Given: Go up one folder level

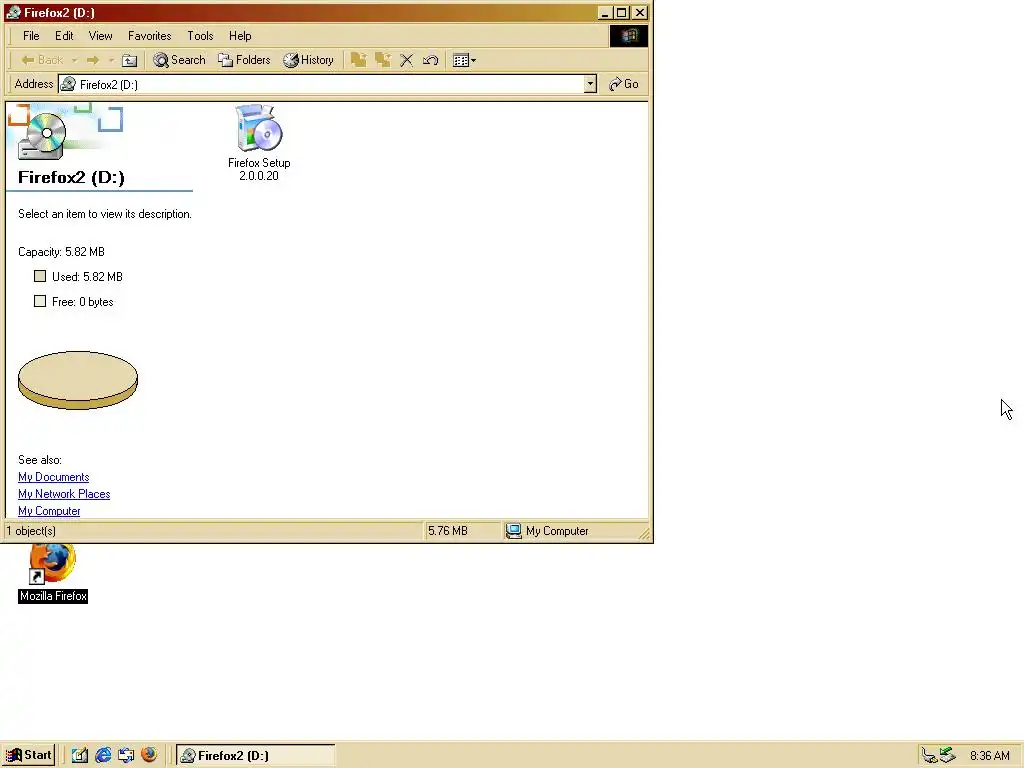Looking at the screenshot, I should point(130,60).
